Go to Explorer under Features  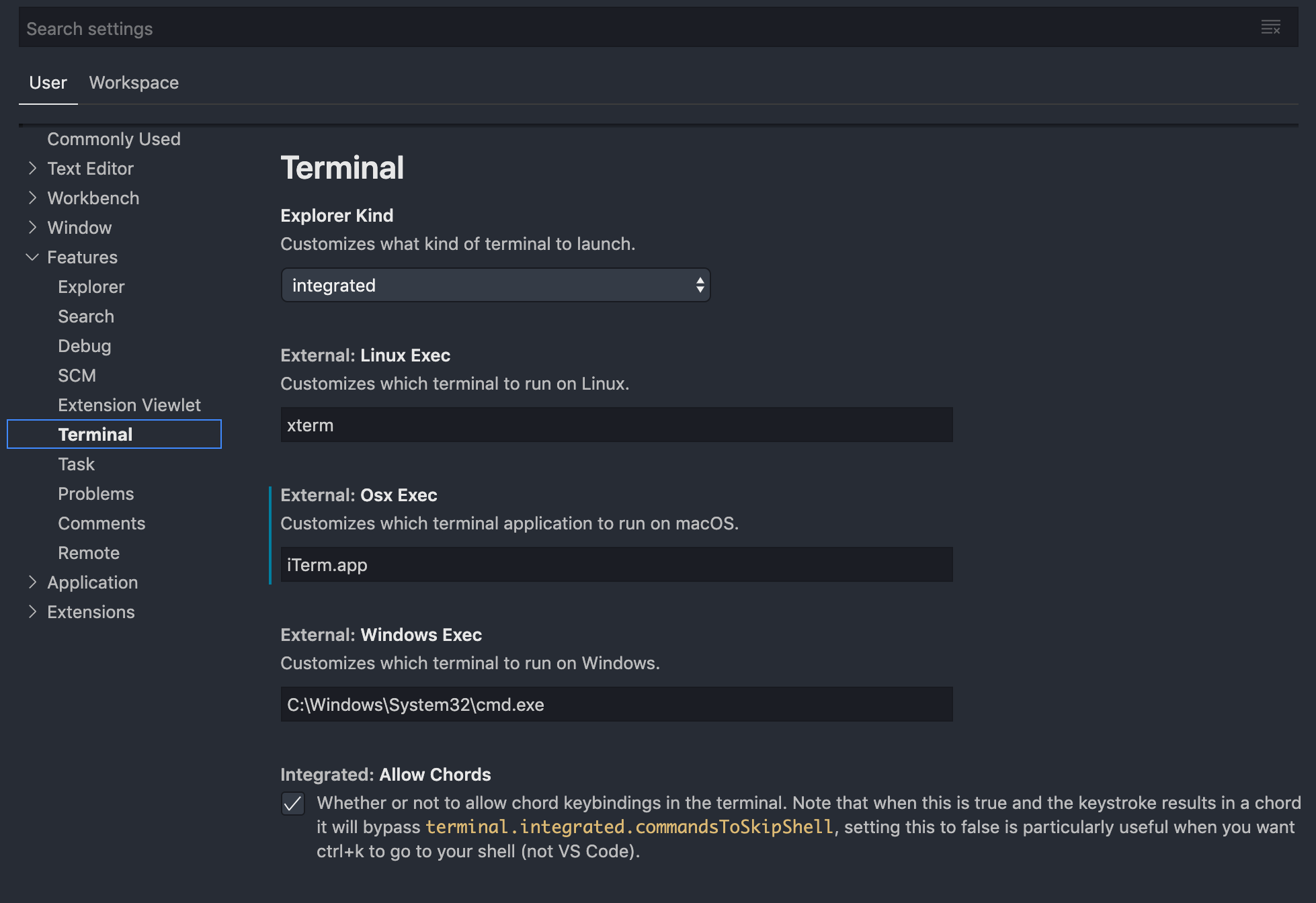[91, 287]
